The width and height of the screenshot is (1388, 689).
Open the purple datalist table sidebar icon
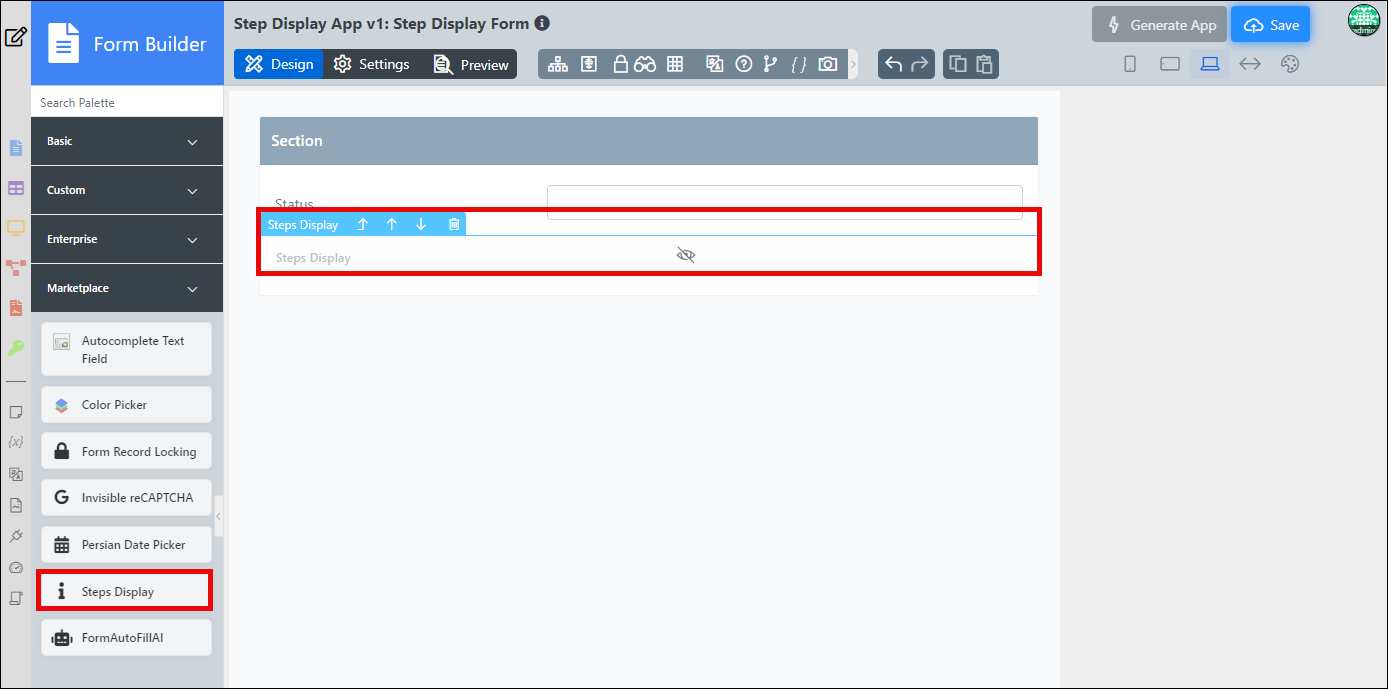click(x=15, y=188)
